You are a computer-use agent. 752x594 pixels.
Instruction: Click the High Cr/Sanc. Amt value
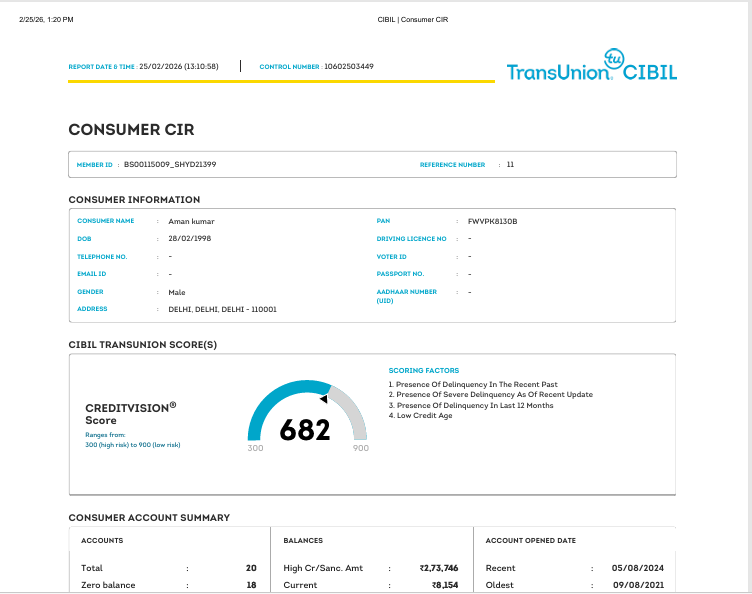pyautogui.click(x=439, y=568)
